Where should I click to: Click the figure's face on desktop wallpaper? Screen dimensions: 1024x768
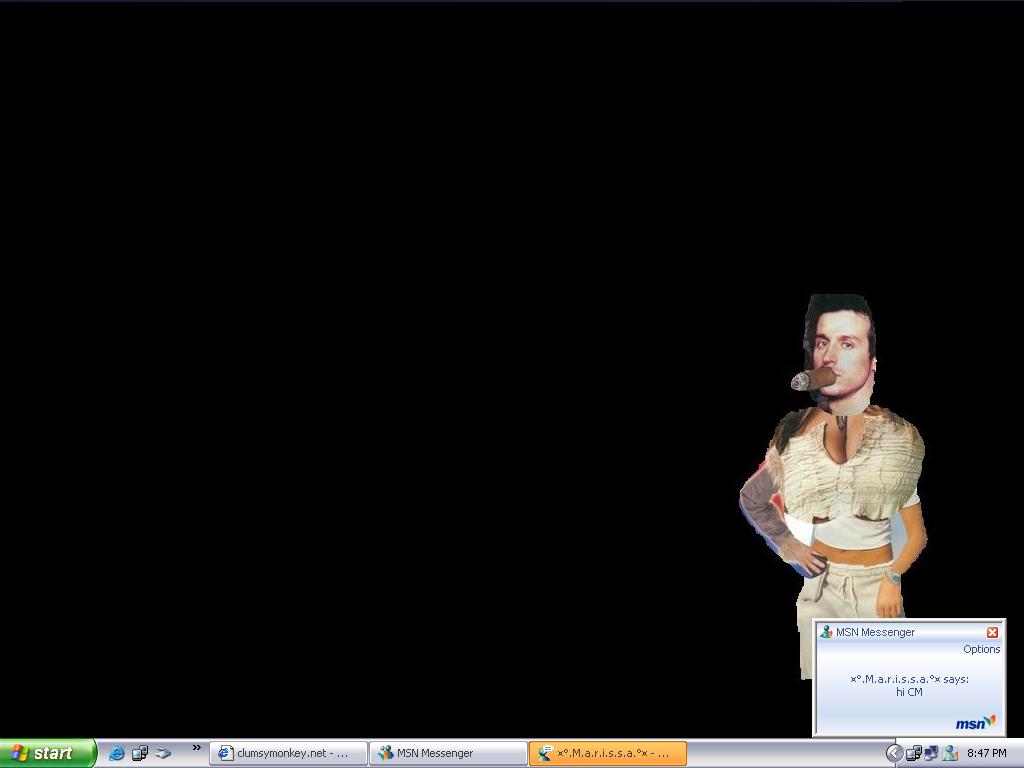tap(838, 350)
